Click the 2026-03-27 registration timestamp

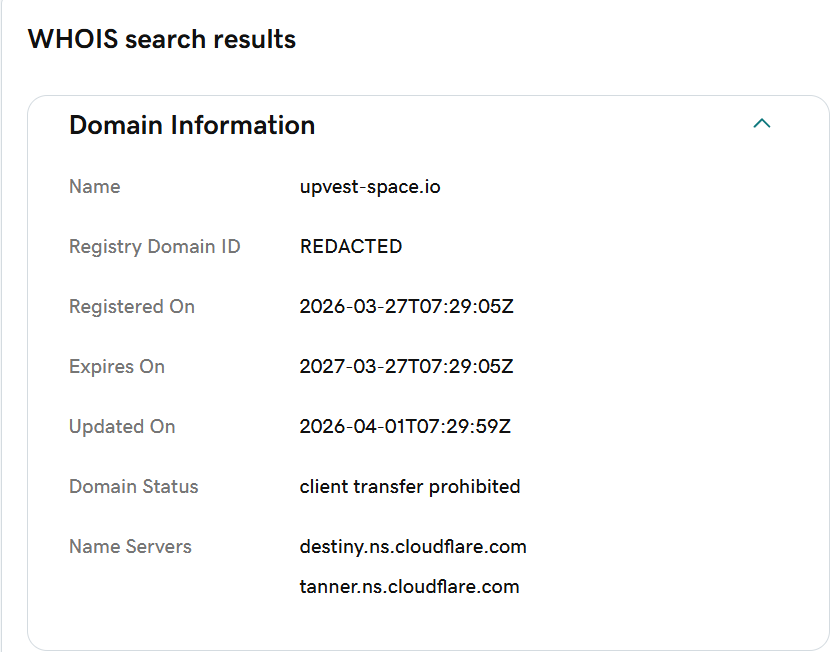(406, 307)
